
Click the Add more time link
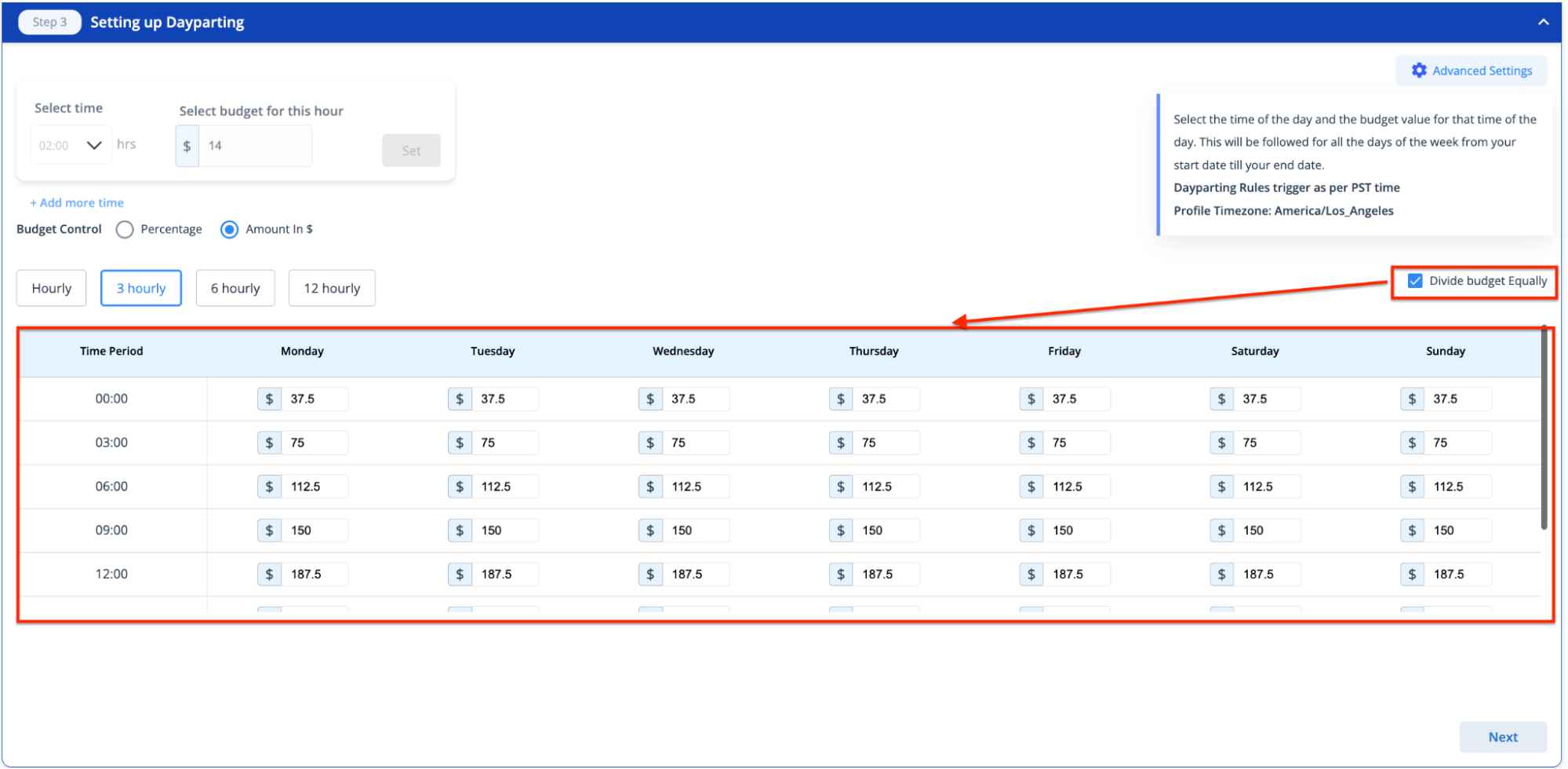pos(77,202)
